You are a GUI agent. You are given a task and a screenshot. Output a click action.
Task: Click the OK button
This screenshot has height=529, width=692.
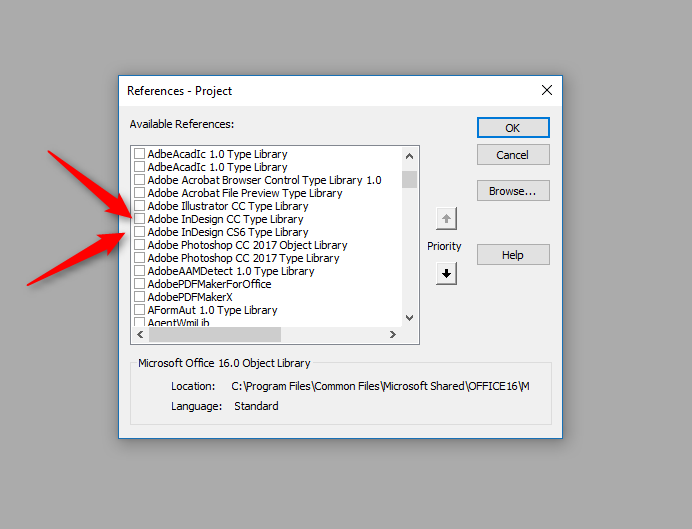513,128
